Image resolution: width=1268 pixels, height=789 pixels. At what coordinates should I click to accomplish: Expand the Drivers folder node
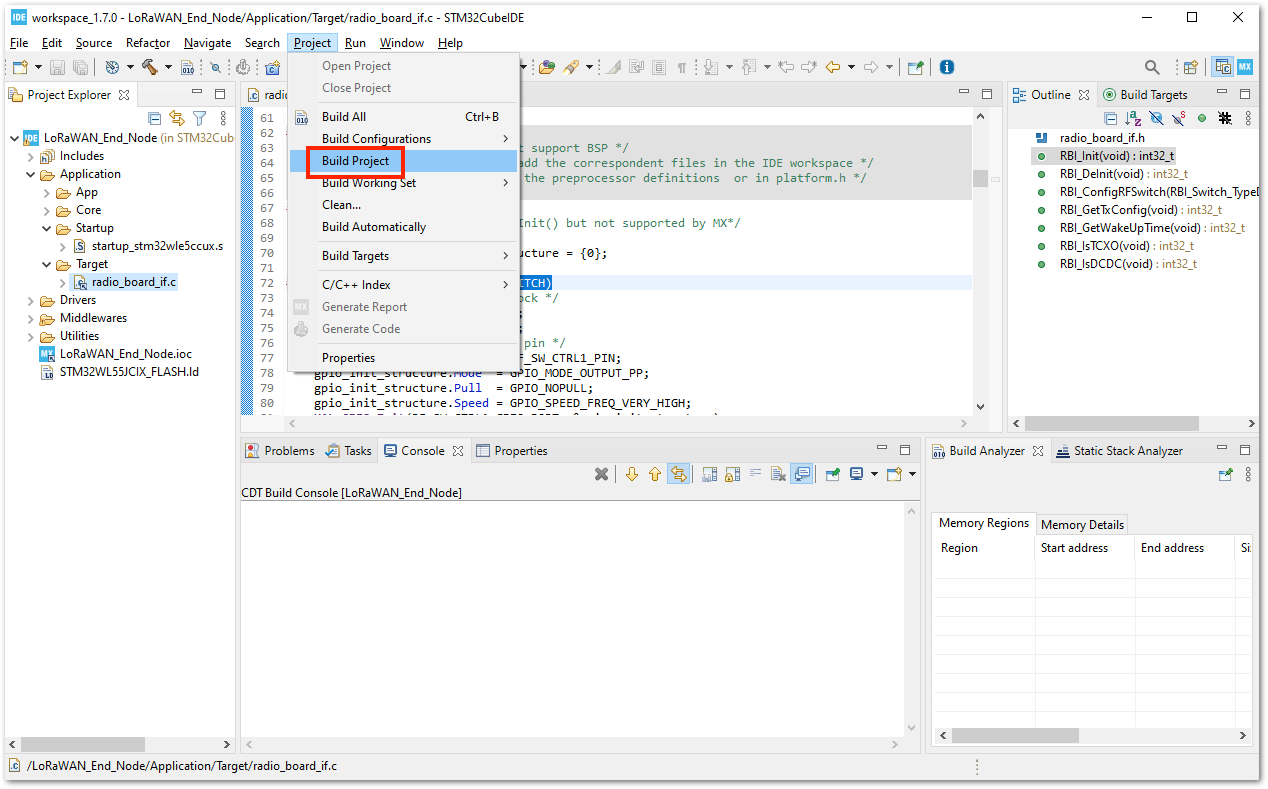click(30, 300)
